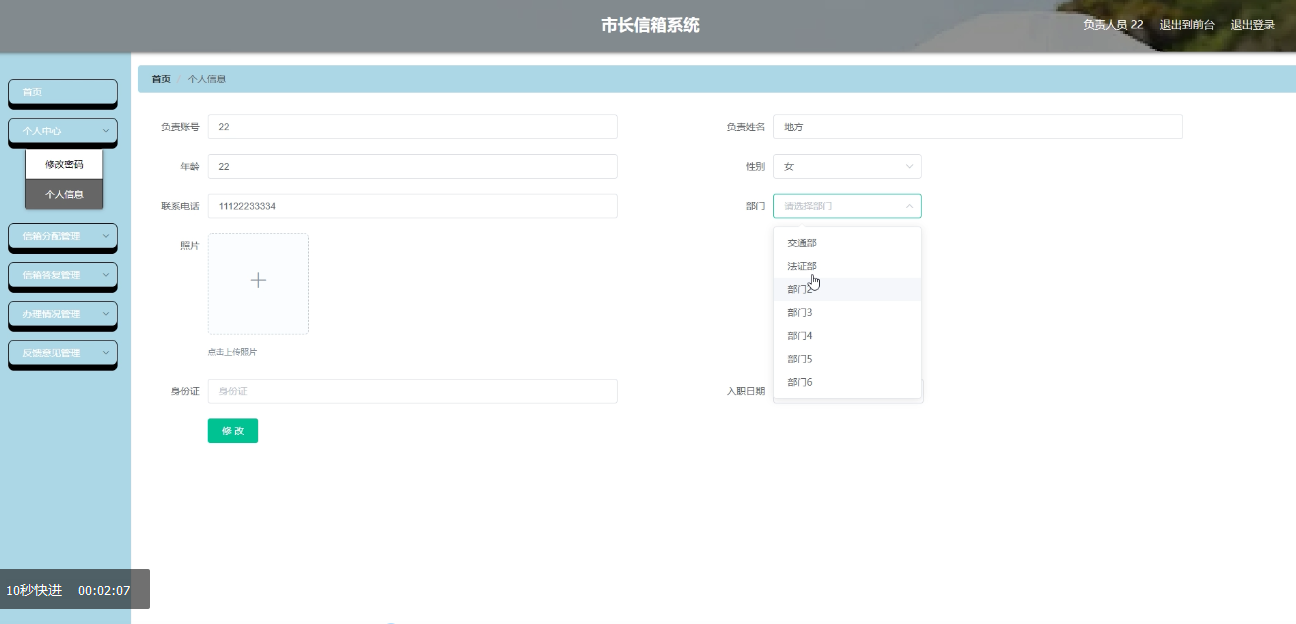Click the 点击上传照片 upload link

click(231, 351)
